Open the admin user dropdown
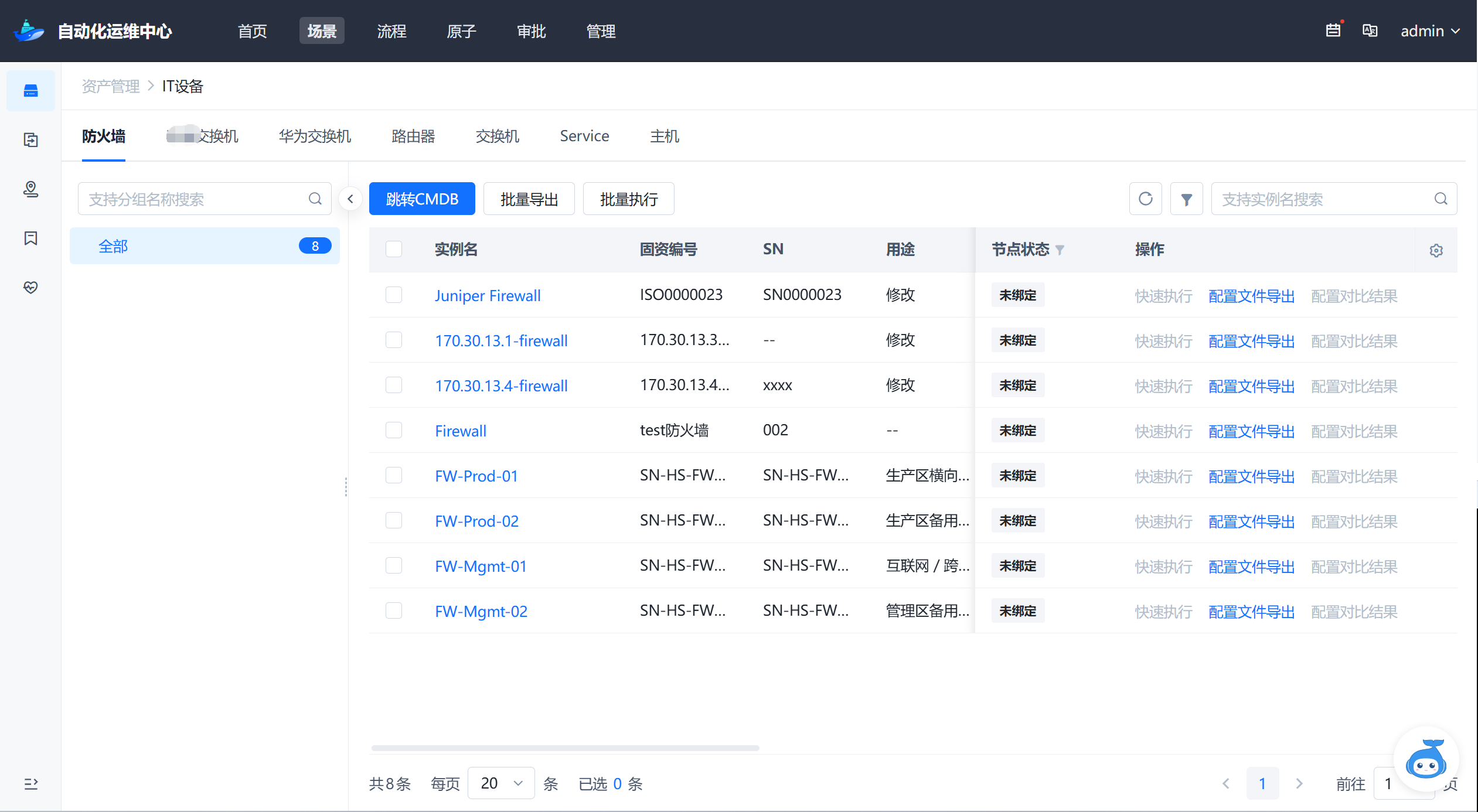Image resolution: width=1478 pixels, height=812 pixels. (1430, 31)
